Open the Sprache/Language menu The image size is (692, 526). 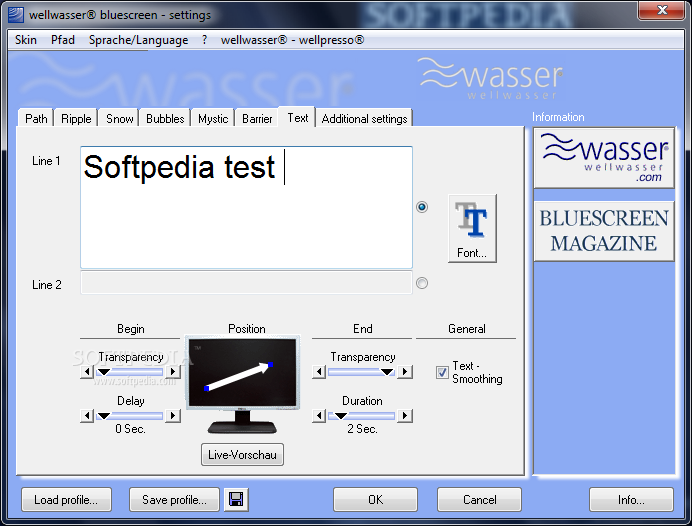(138, 40)
